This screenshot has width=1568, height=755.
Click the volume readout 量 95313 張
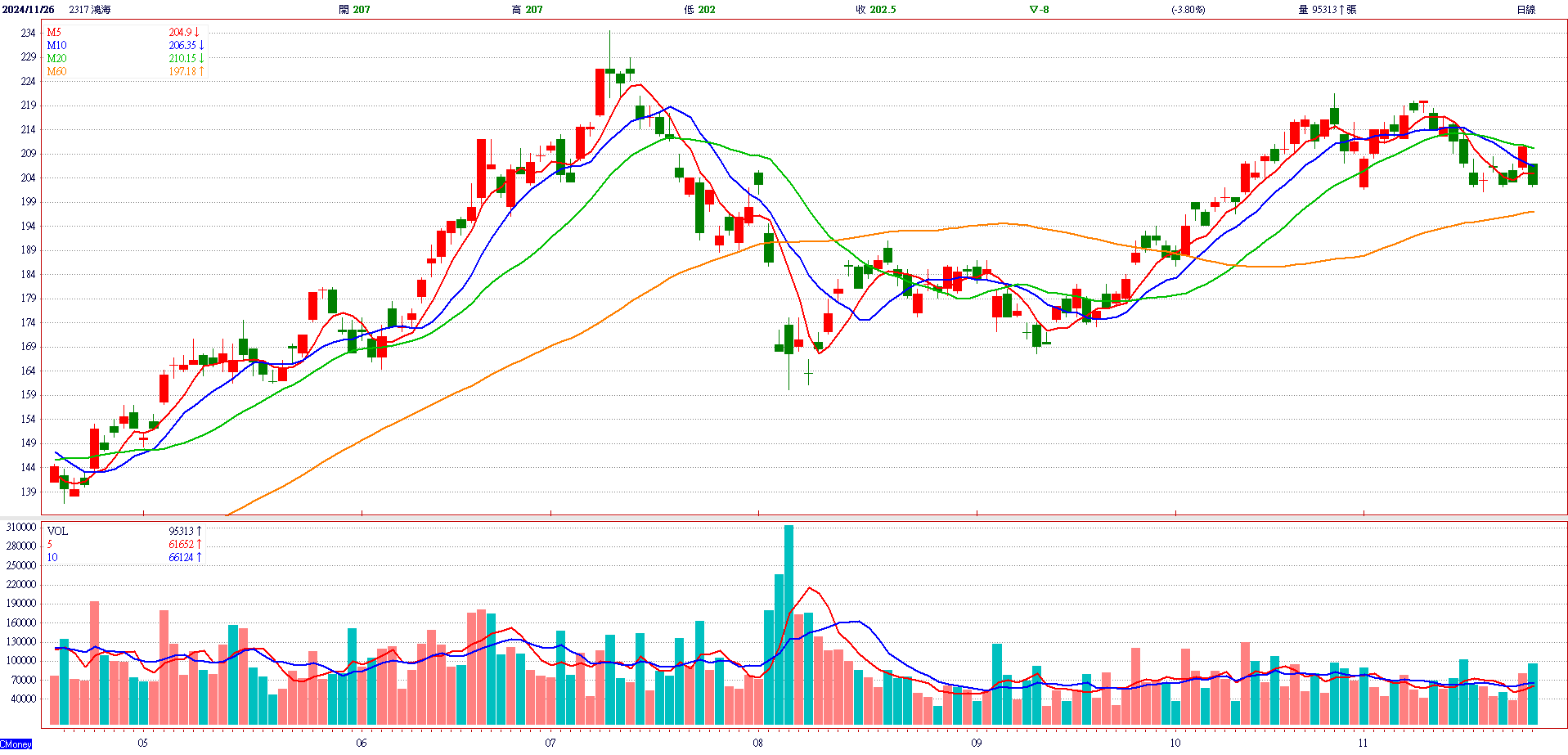click(x=1328, y=10)
